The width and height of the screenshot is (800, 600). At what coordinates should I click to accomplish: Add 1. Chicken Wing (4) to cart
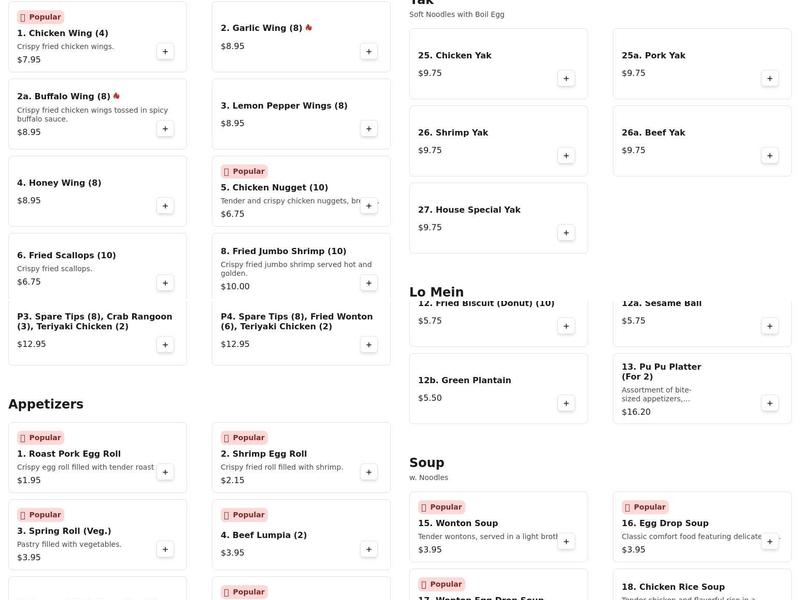165,52
